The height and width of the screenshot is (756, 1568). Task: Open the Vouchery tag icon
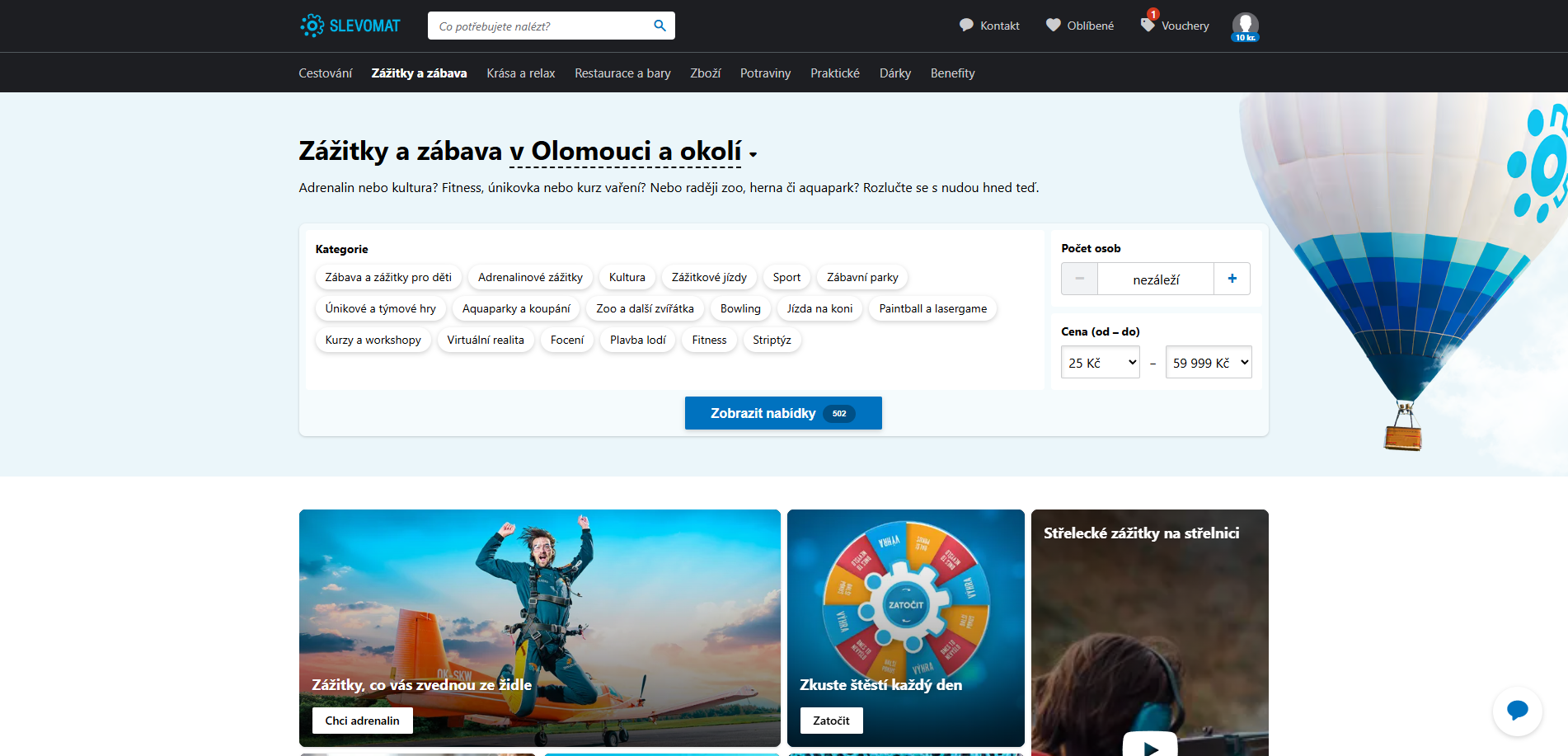point(1148,26)
